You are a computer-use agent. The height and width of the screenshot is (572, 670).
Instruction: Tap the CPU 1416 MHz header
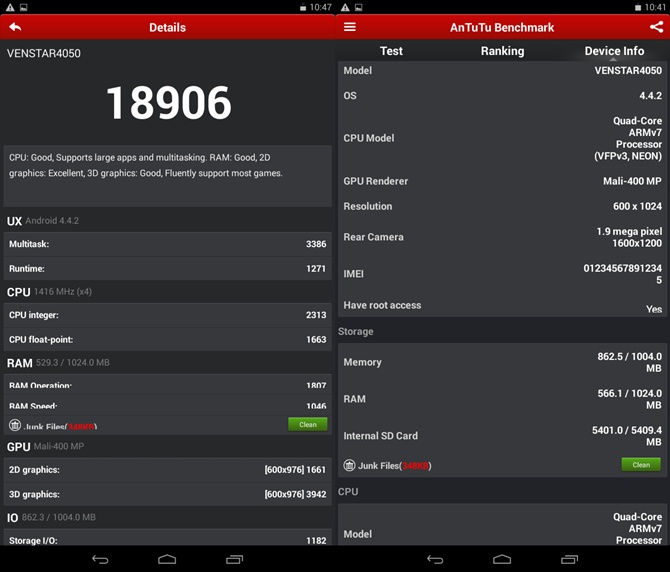pyautogui.click(x=49, y=292)
